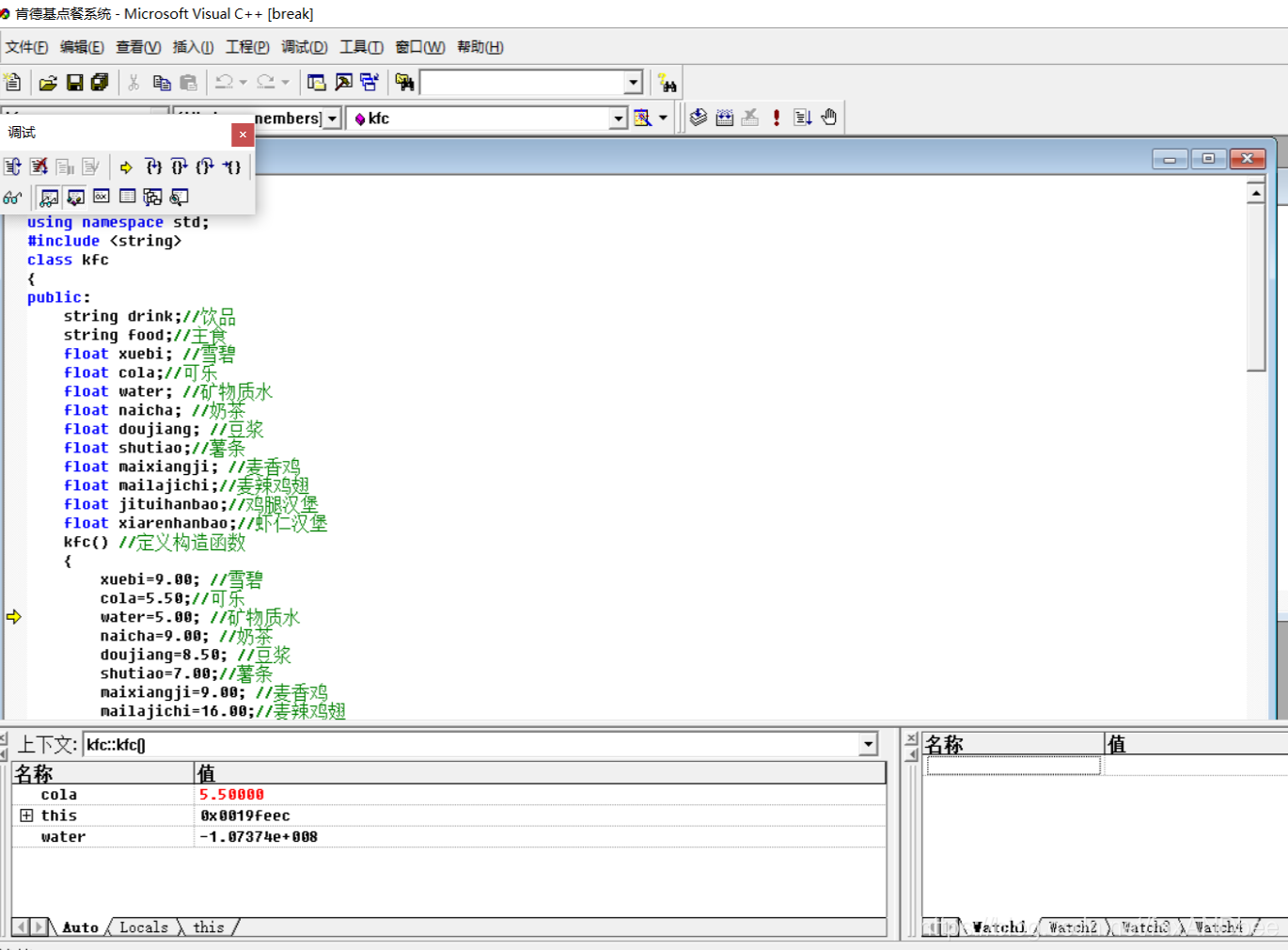This screenshot has height=950, width=1288.
Task: Click the Restart debugging icon
Action: 12,167
